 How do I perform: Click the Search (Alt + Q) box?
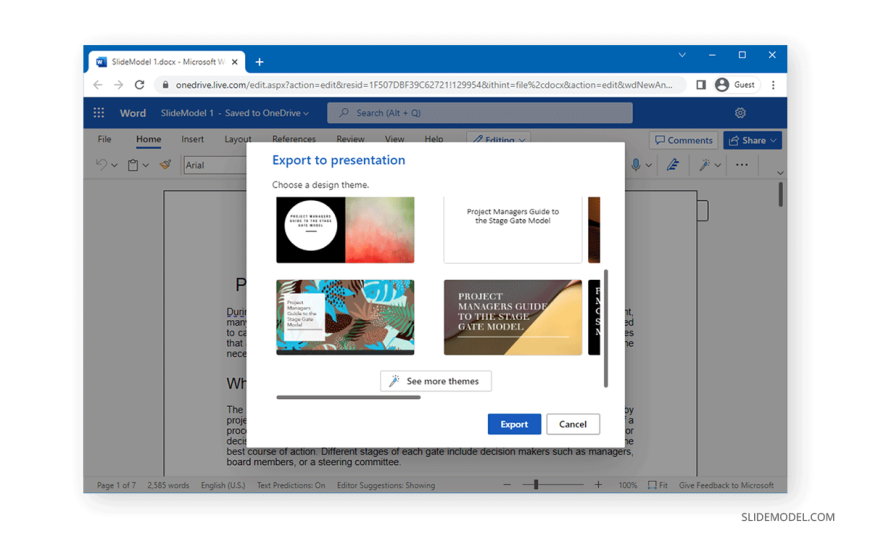tap(480, 113)
